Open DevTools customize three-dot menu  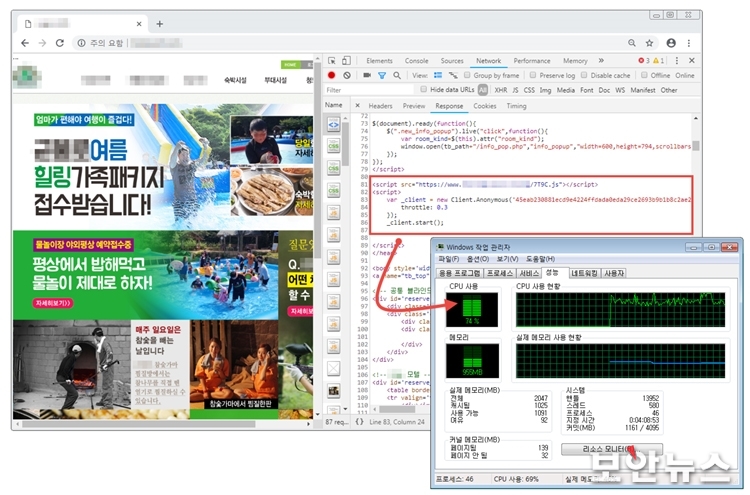[676, 61]
